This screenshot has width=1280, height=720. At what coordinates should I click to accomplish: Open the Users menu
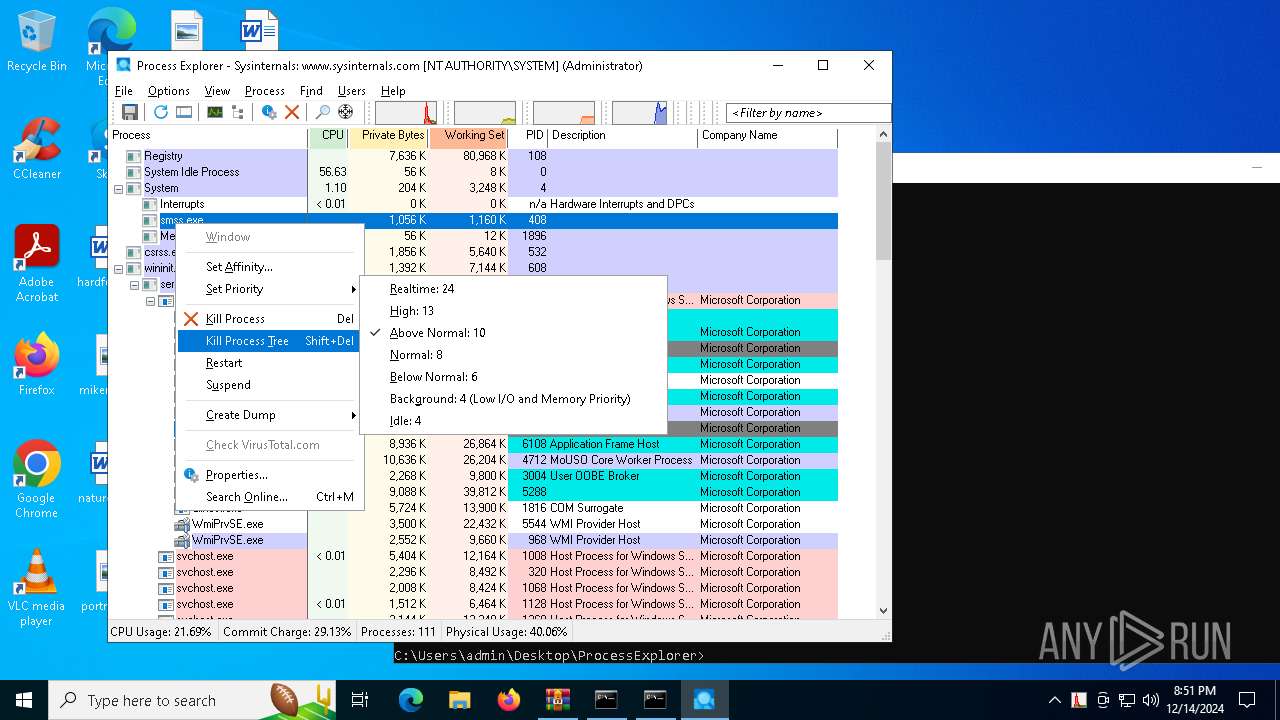(352, 91)
